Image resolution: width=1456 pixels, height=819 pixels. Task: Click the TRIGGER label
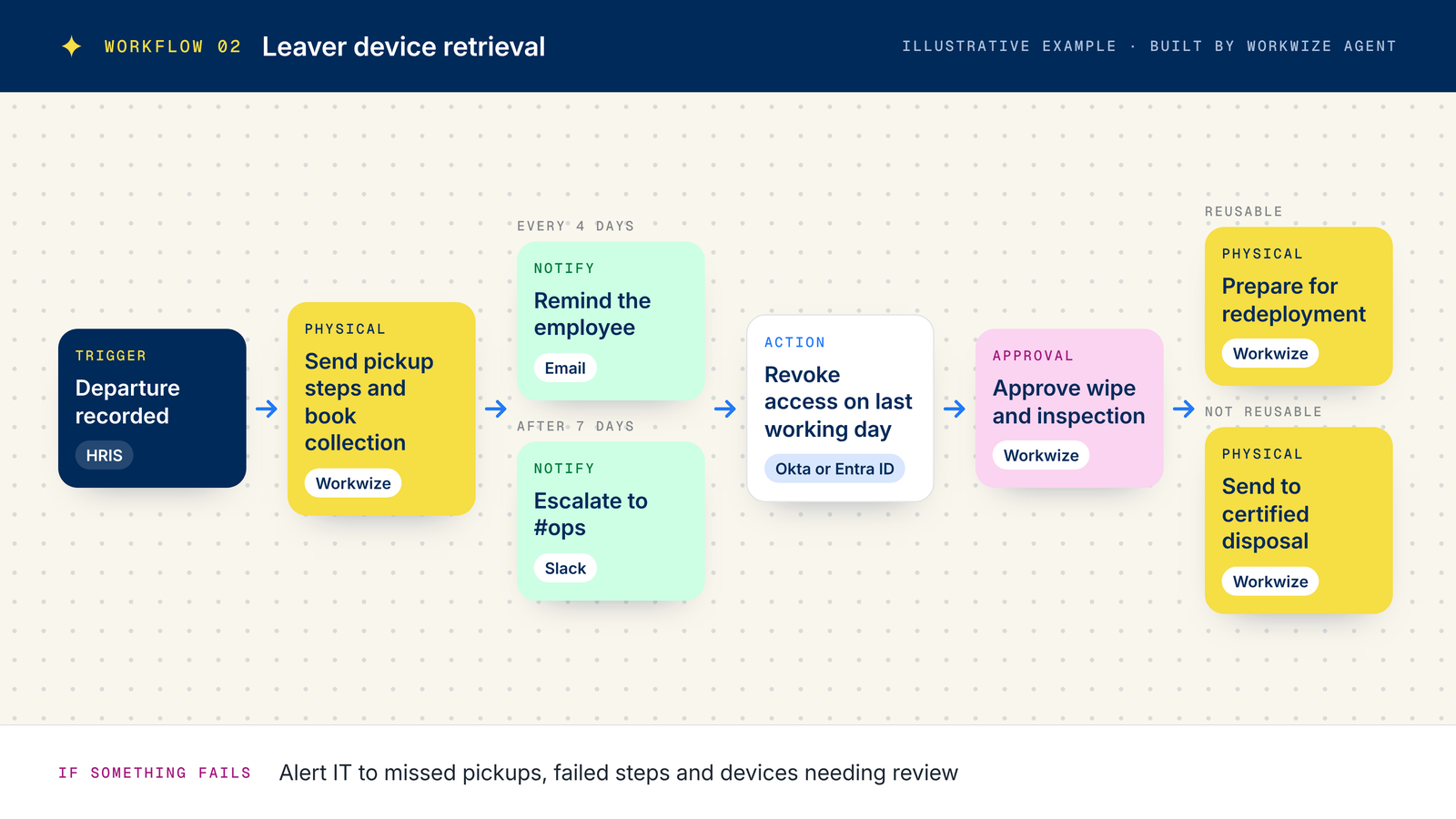pos(110,356)
